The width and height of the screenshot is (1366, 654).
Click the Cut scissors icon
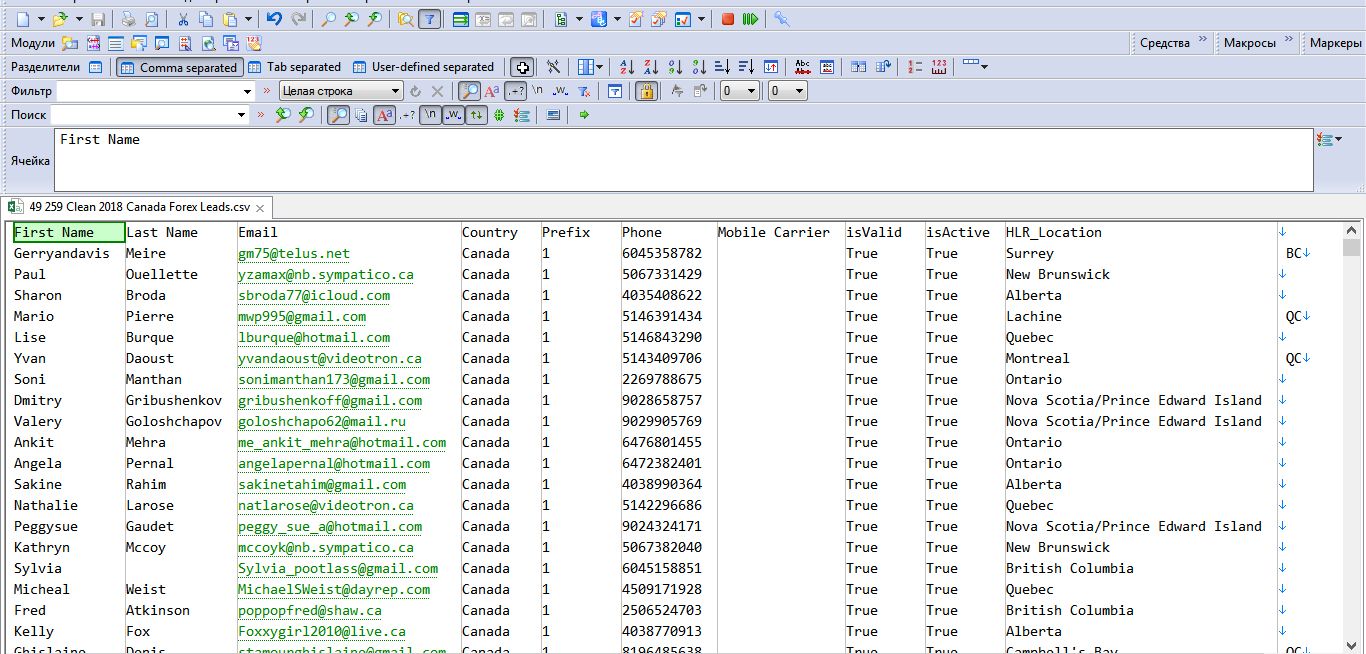tap(183, 19)
